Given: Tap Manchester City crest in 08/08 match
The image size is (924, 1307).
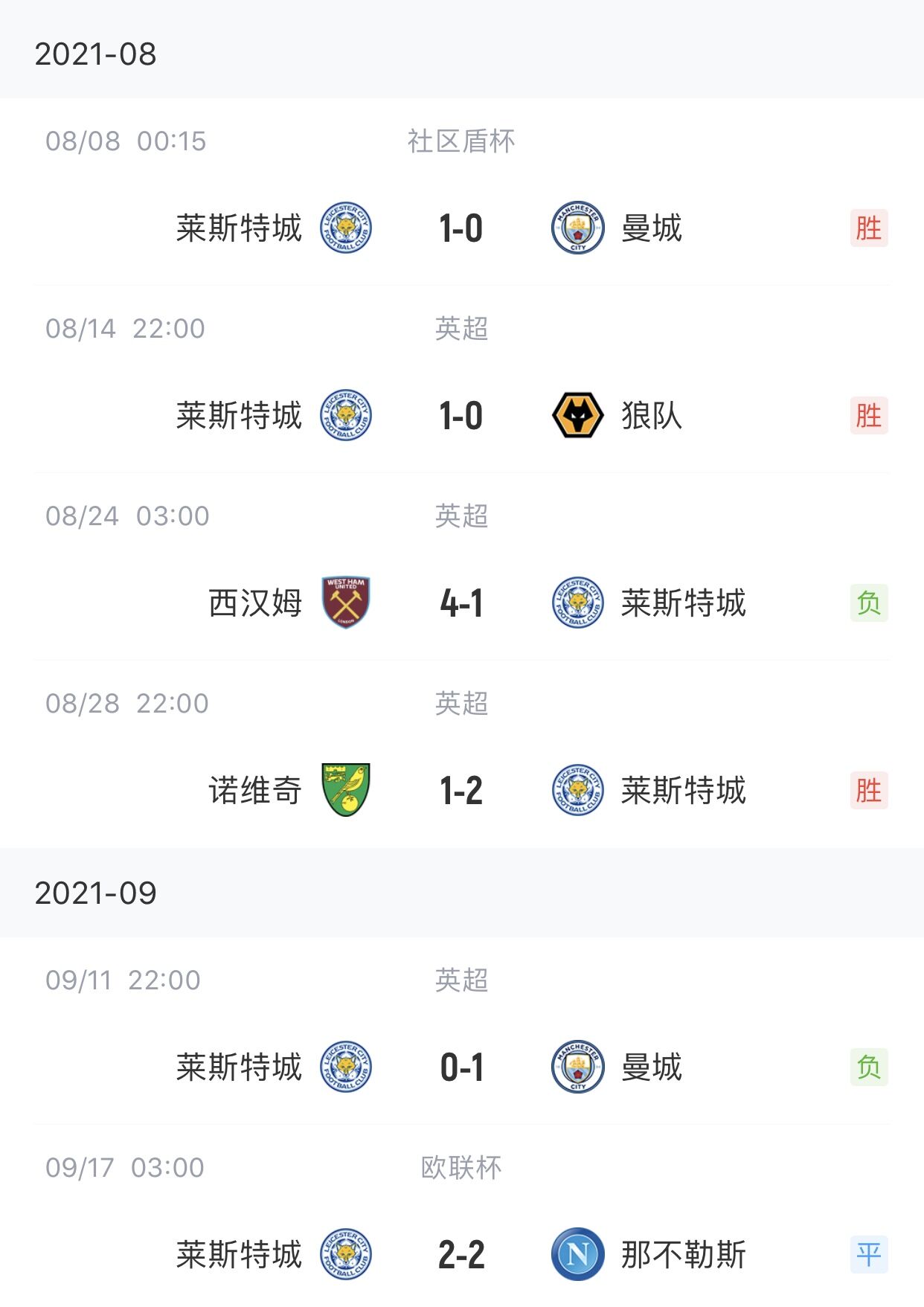Looking at the screenshot, I should coord(578,228).
